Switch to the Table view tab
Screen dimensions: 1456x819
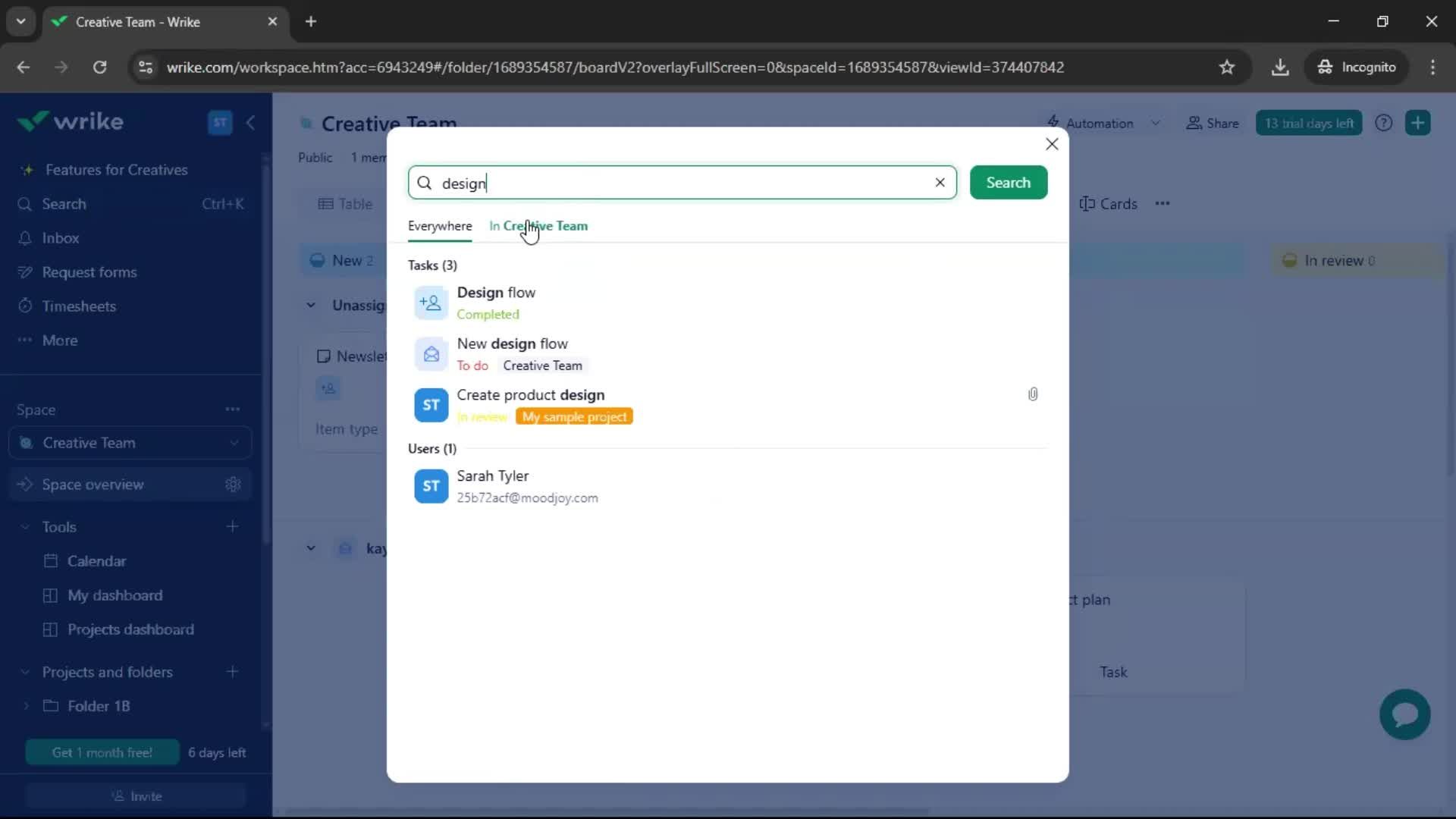pos(346,204)
